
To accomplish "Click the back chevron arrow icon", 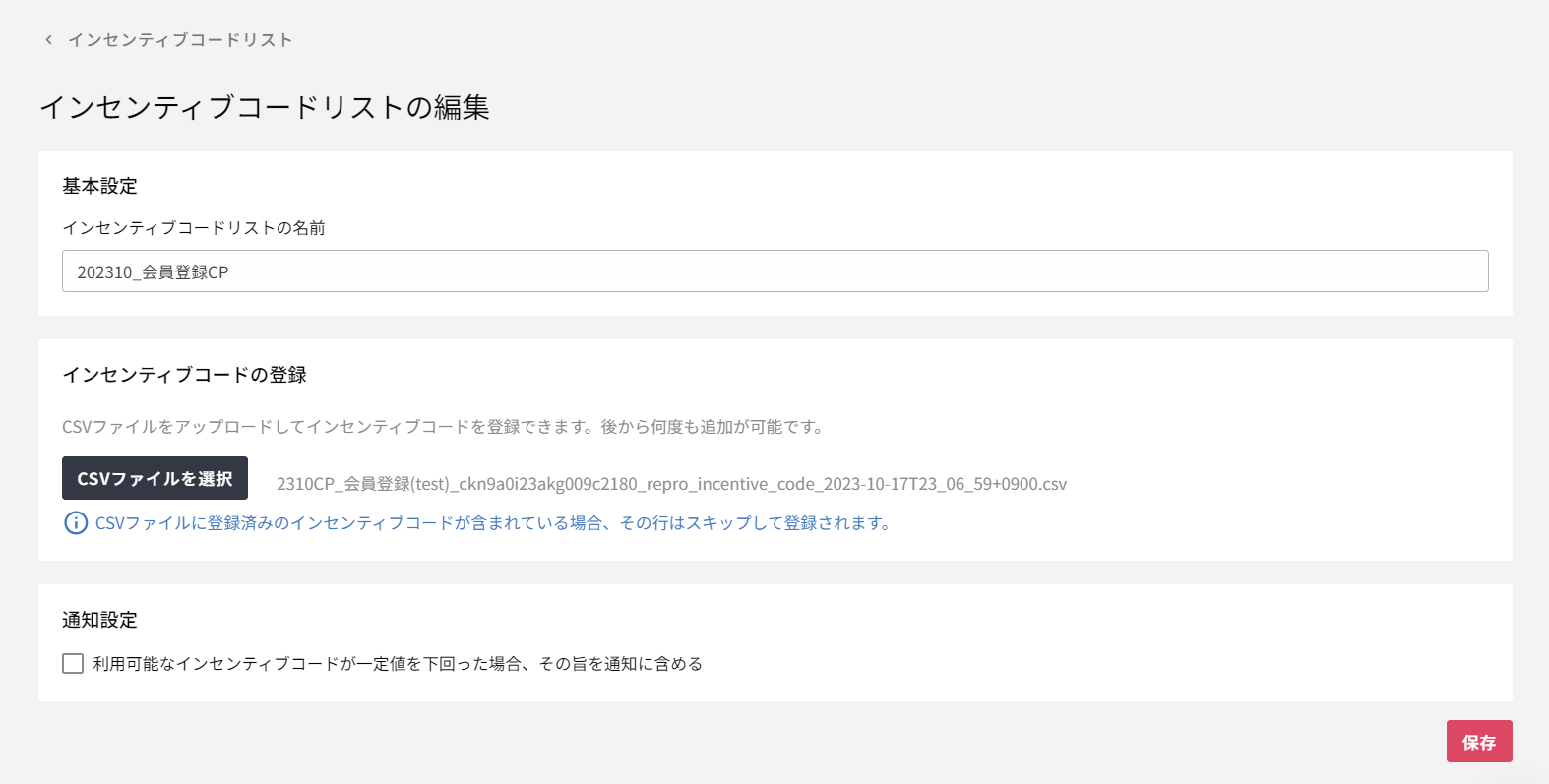I will [x=48, y=40].
